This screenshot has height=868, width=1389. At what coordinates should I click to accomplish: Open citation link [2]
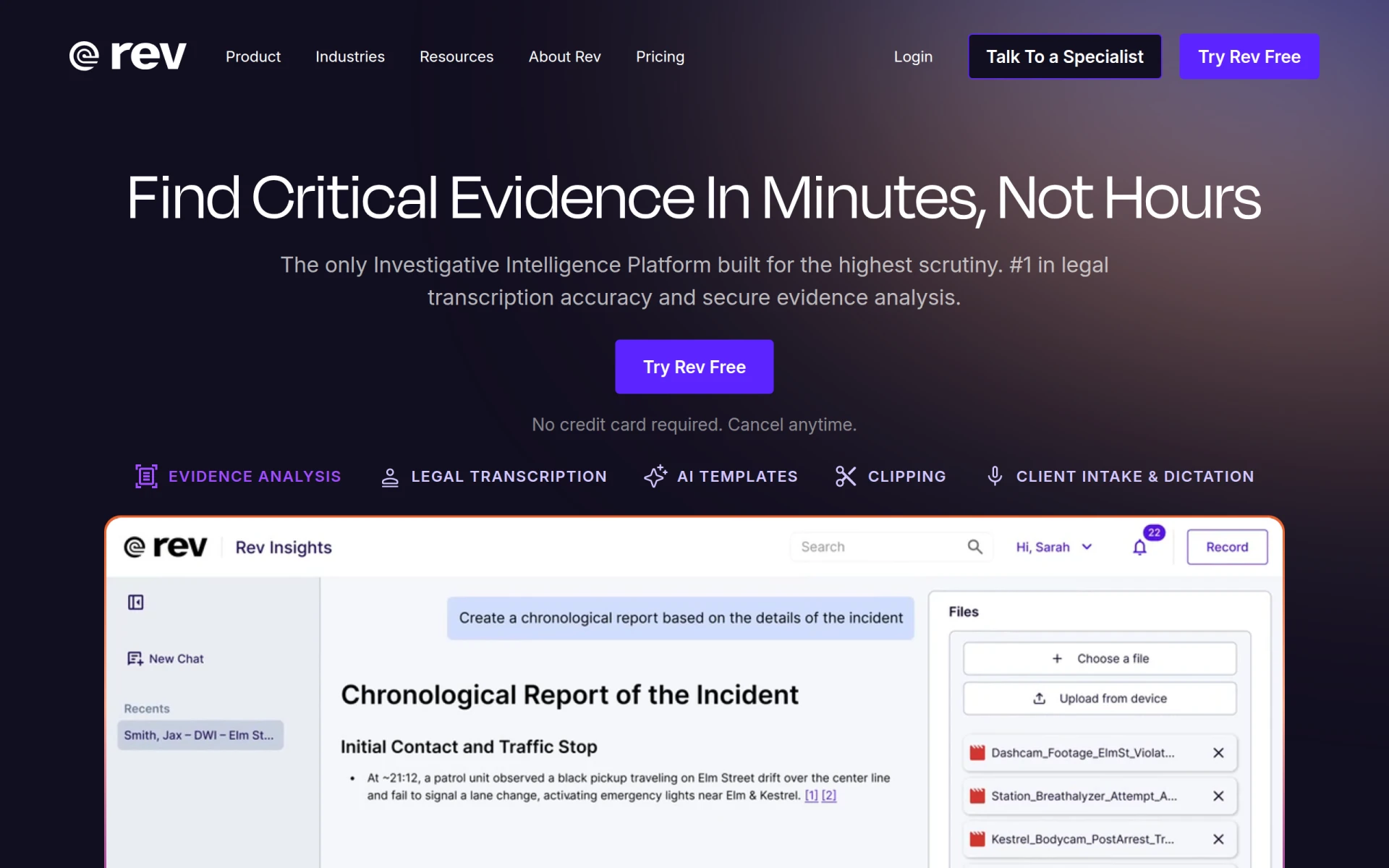click(x=829, y=795)
